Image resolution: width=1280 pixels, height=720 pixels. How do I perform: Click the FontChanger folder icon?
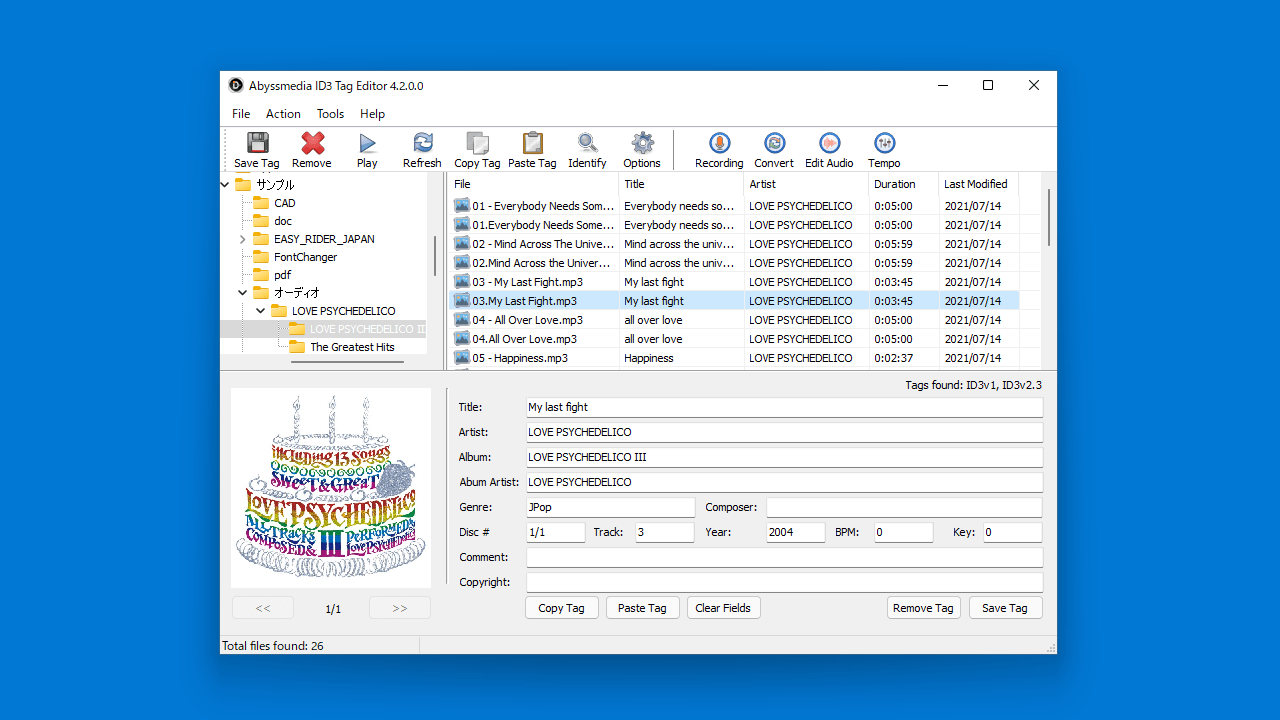click(261, 257)
